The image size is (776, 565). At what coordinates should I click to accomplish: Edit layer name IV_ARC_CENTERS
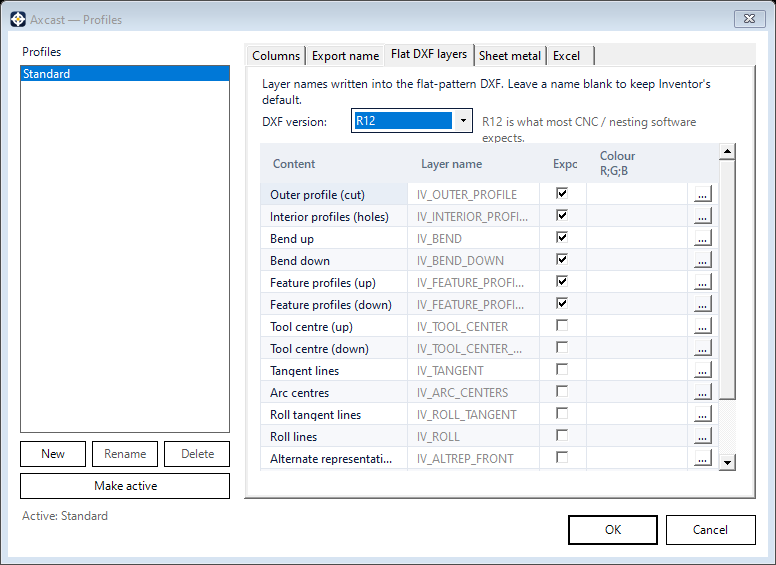473,392
